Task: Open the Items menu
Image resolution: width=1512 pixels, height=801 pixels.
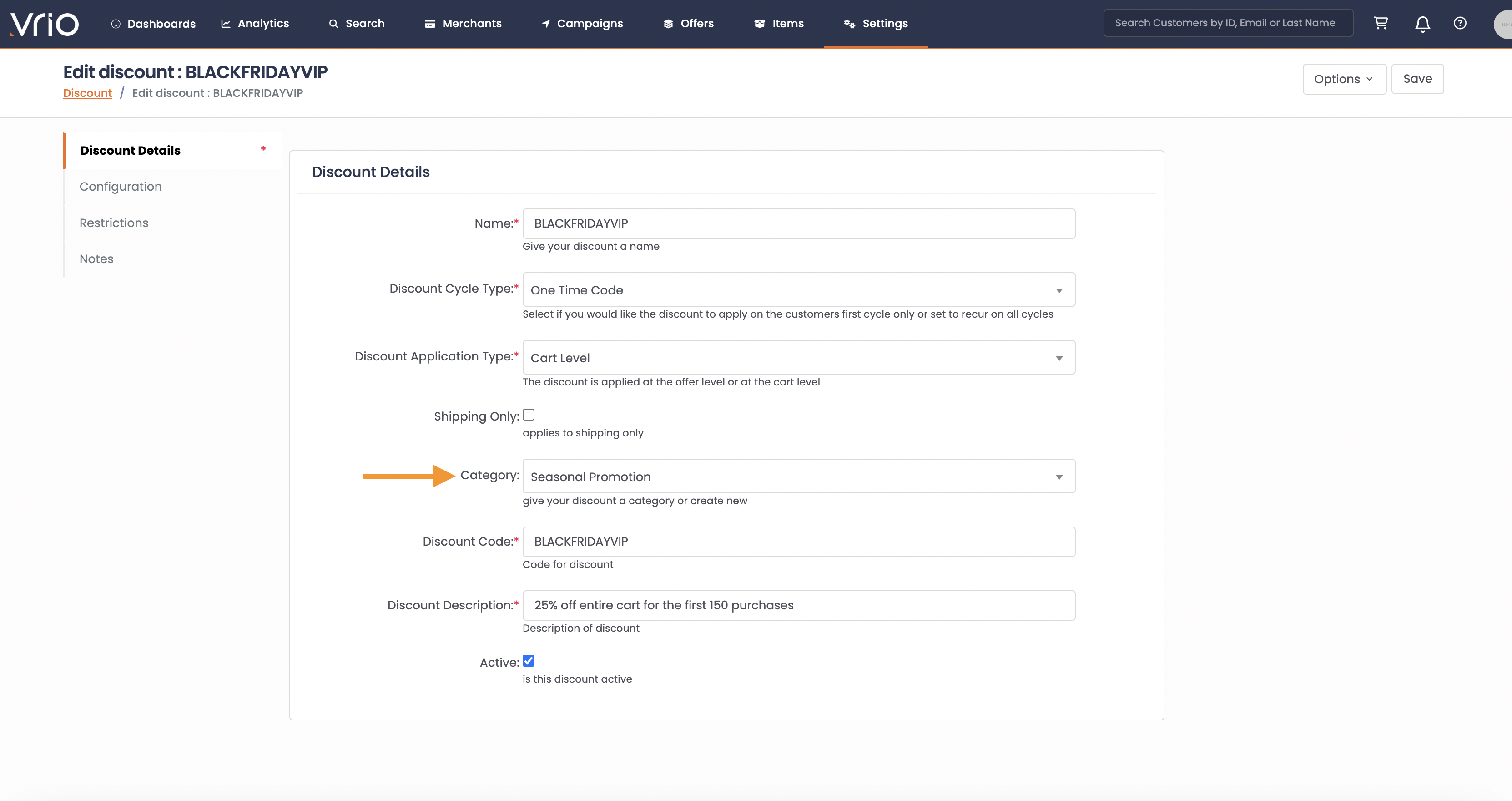Action: click(x=779, y=24)
